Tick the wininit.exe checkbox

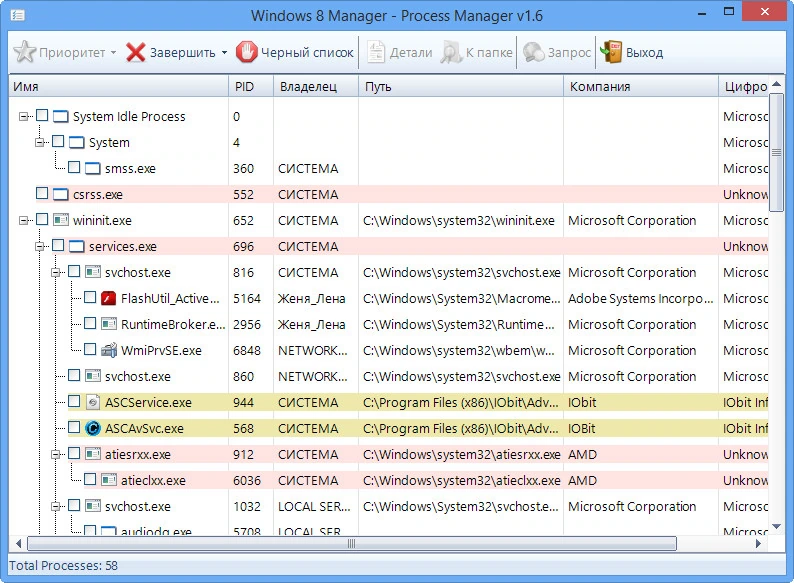[42, 219]
